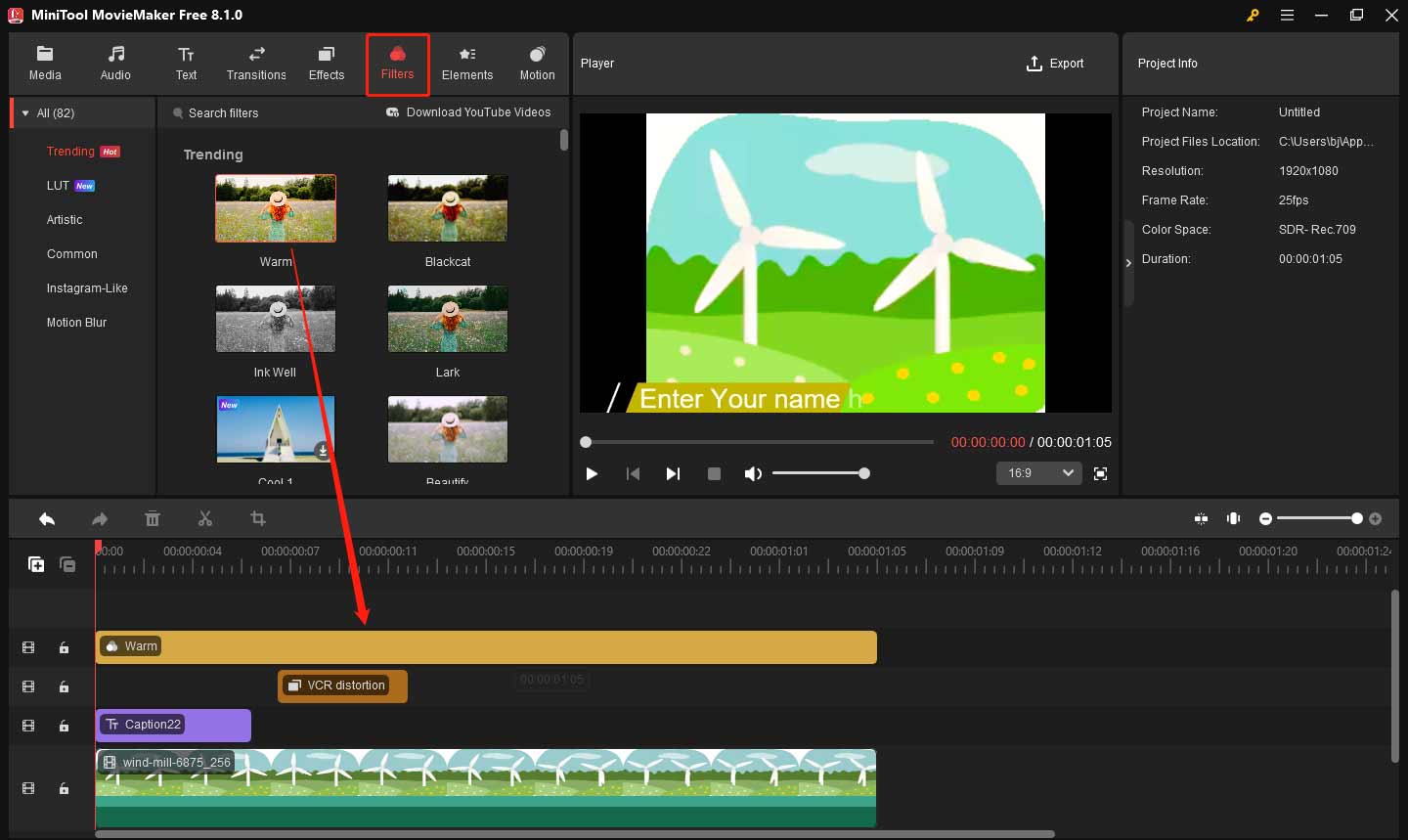Select the Blackcat filter thumbnail
The height and width of the screenshot is (840, 1408).
[x=448, y=208]
